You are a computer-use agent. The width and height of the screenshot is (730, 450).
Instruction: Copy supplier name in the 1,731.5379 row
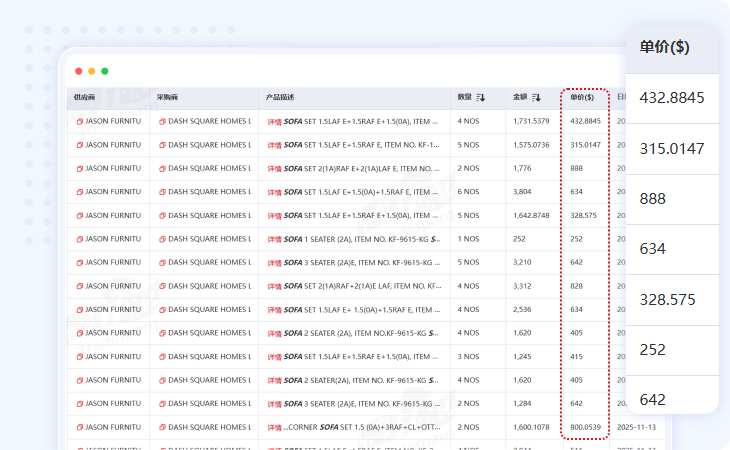coord(80,121)
